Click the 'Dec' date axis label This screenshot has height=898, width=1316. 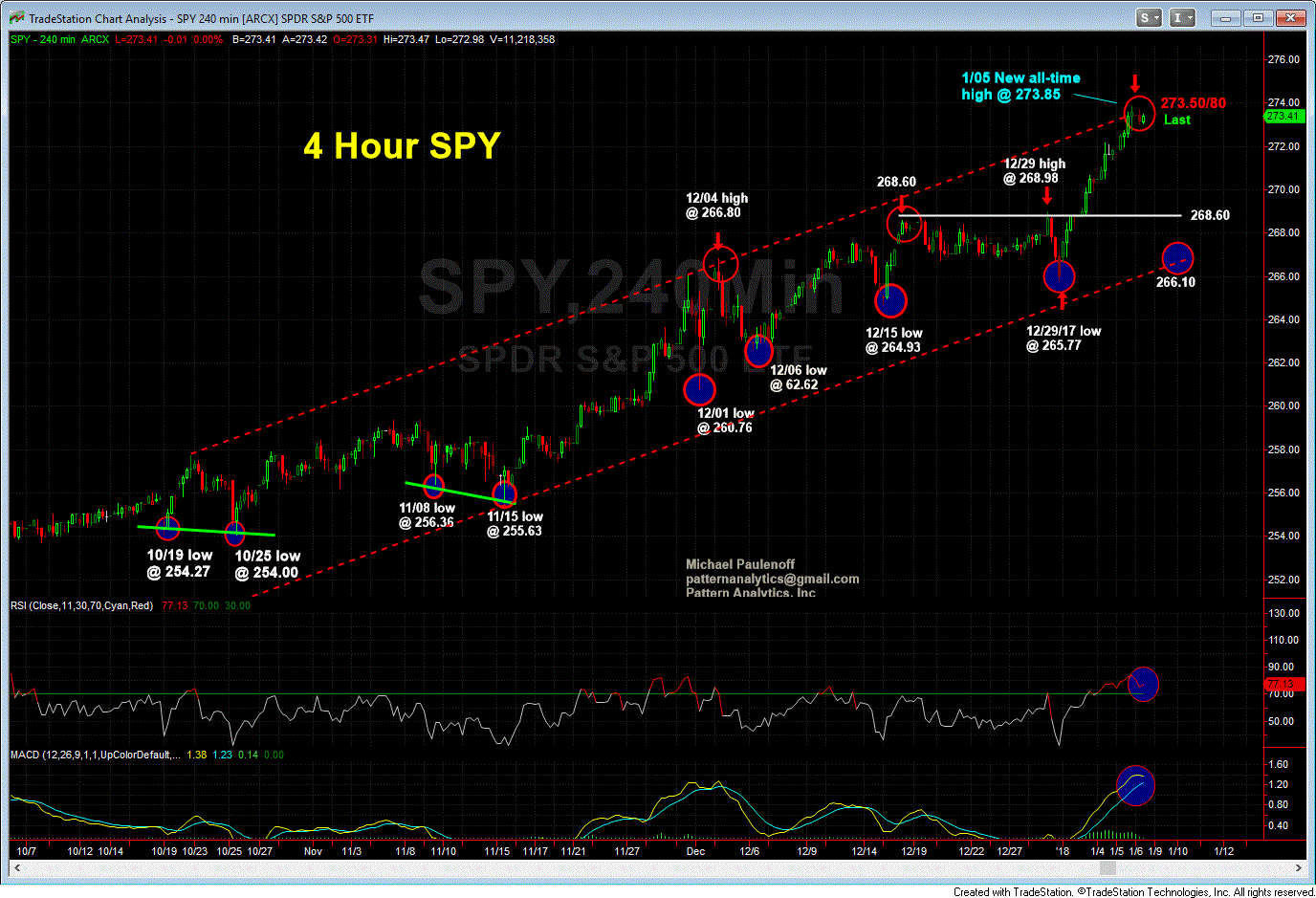[x=695, y=851]
